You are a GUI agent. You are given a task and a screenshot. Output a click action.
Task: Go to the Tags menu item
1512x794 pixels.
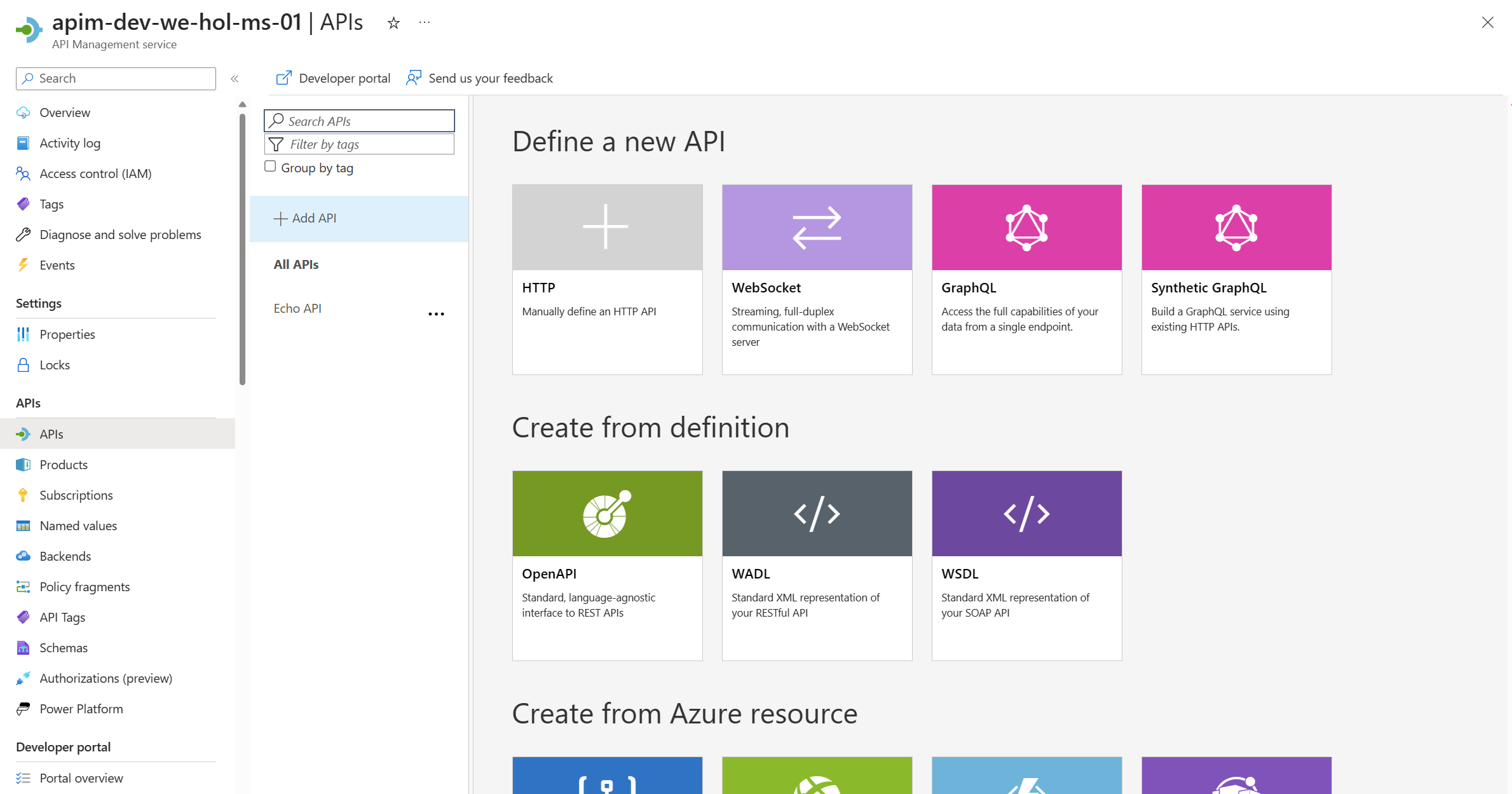pyautogui.click(x=51, y=204)
